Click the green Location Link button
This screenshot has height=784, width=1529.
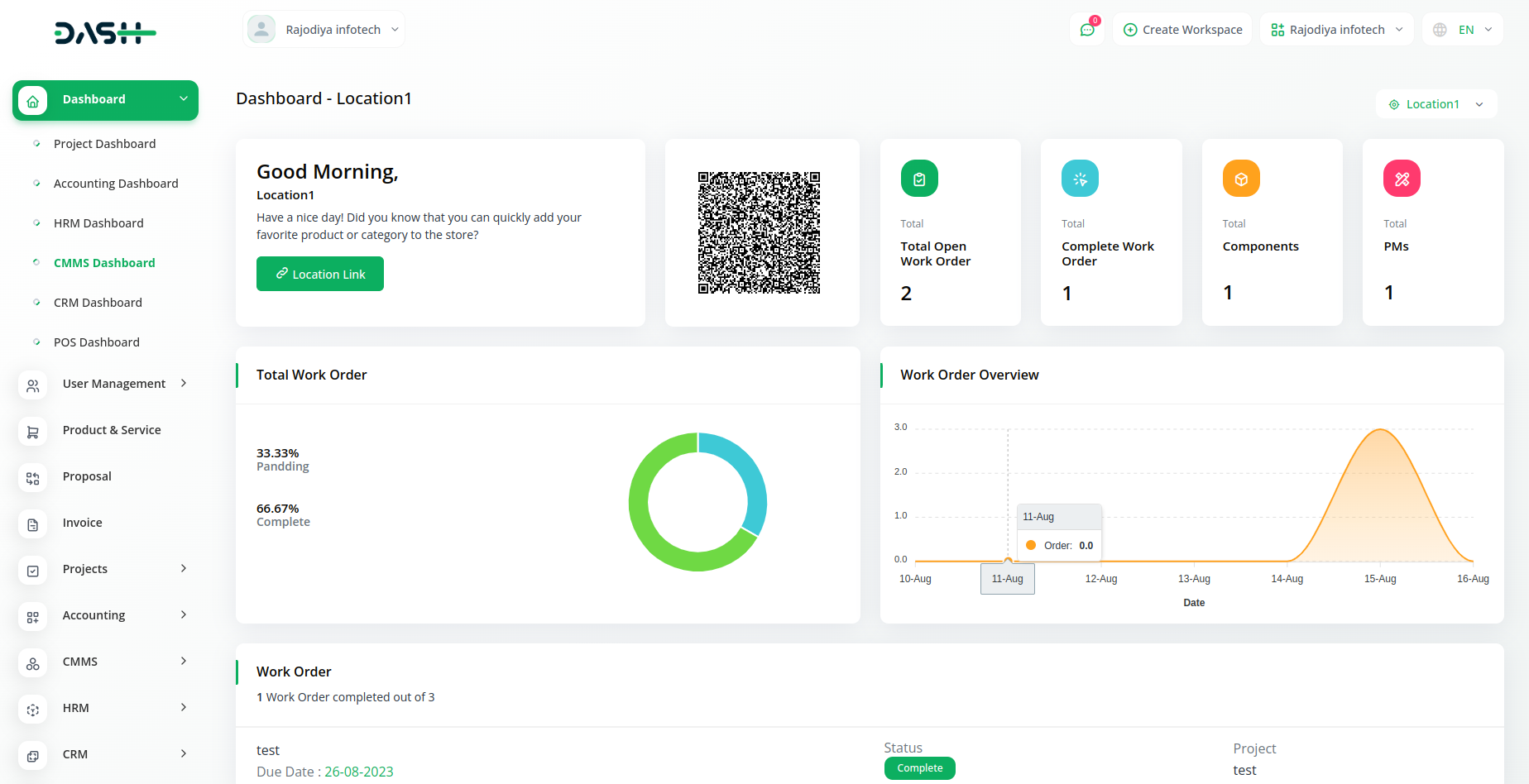[x=320, y=274]
